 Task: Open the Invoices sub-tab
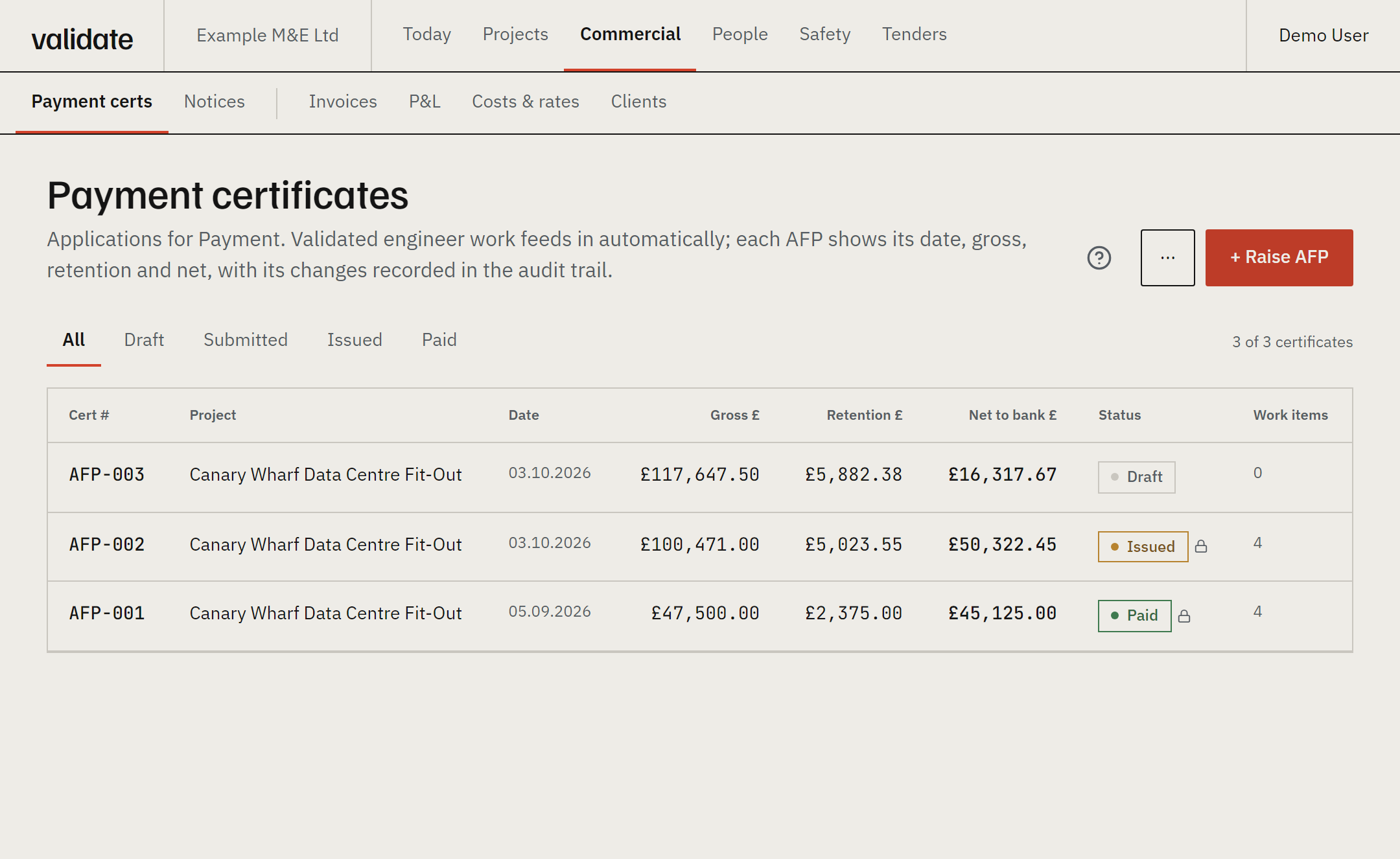343,102
